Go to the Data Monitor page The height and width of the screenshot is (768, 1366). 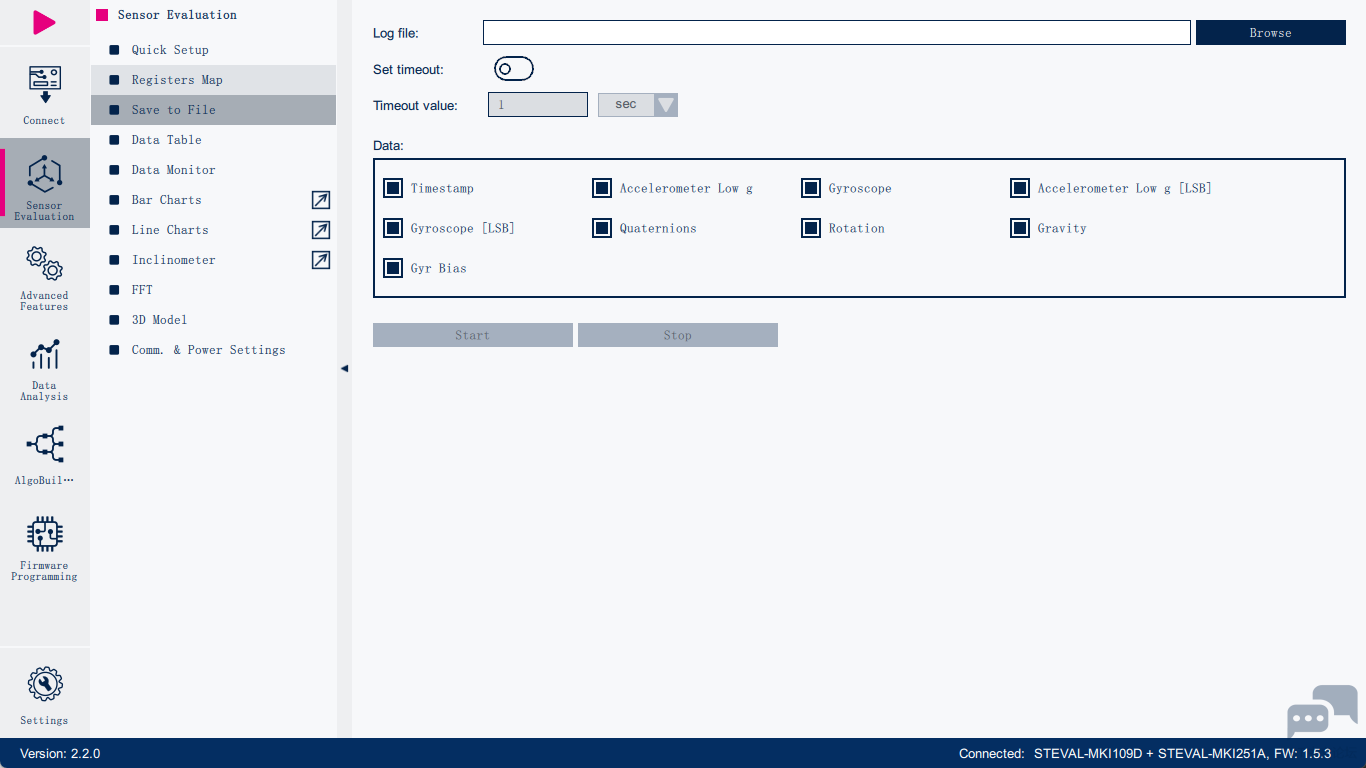coord(173,170)
